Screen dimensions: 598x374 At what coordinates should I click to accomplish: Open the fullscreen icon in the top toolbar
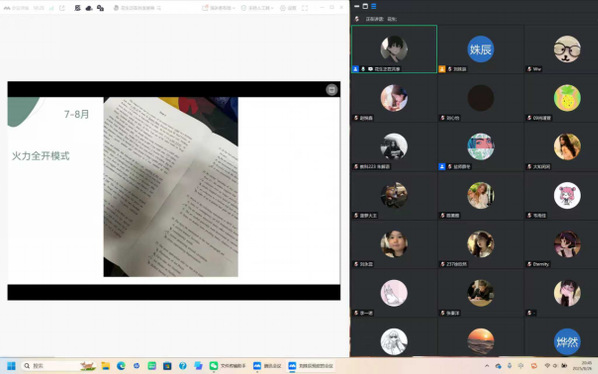(305, 8)
